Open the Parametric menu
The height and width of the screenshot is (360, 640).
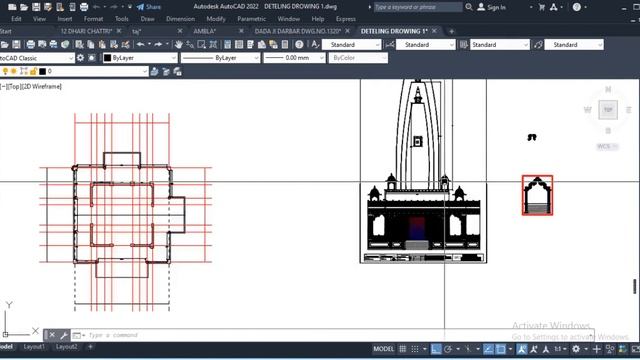251,19
